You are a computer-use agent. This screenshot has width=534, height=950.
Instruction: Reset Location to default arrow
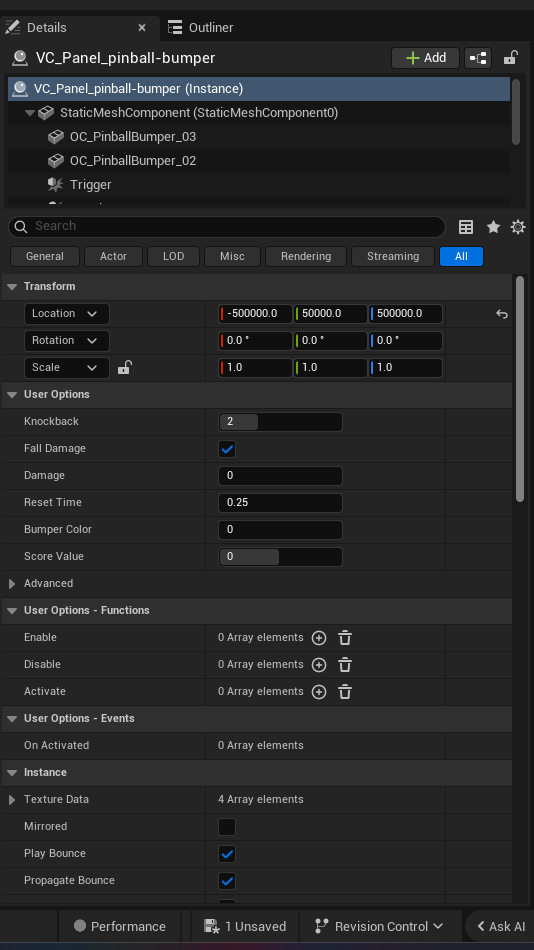tap(501, 314)
